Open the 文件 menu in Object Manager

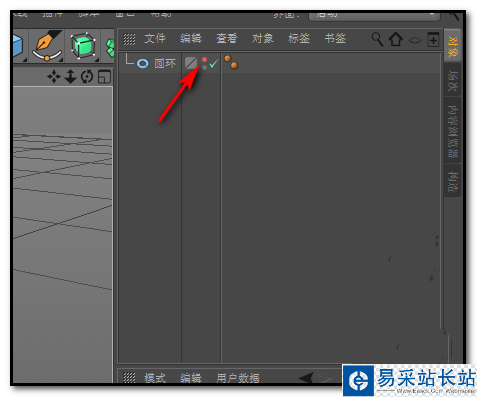pos(155,38)
